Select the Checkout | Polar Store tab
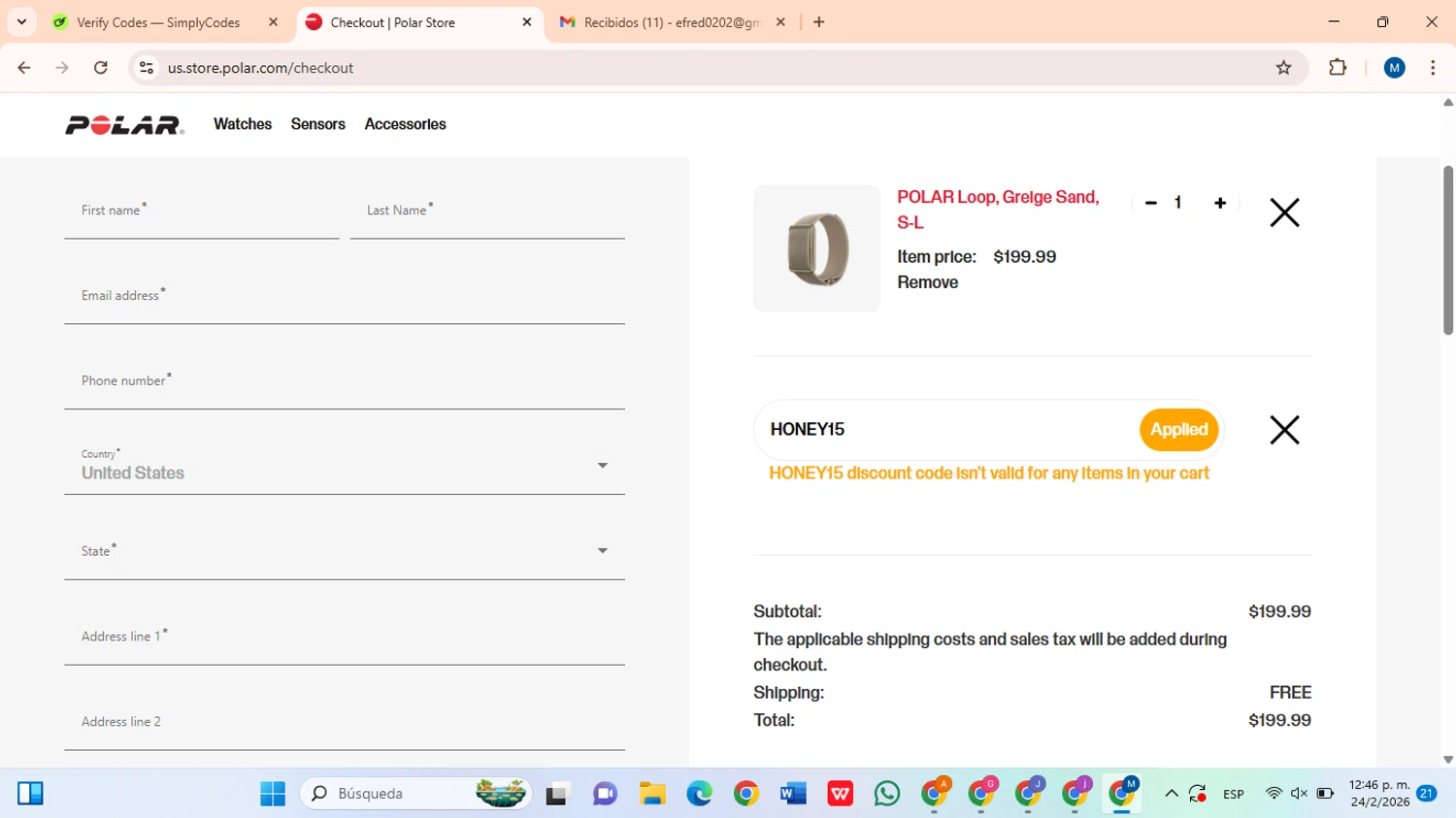Viewport: 1456px width, 818px height. point(392,22)
